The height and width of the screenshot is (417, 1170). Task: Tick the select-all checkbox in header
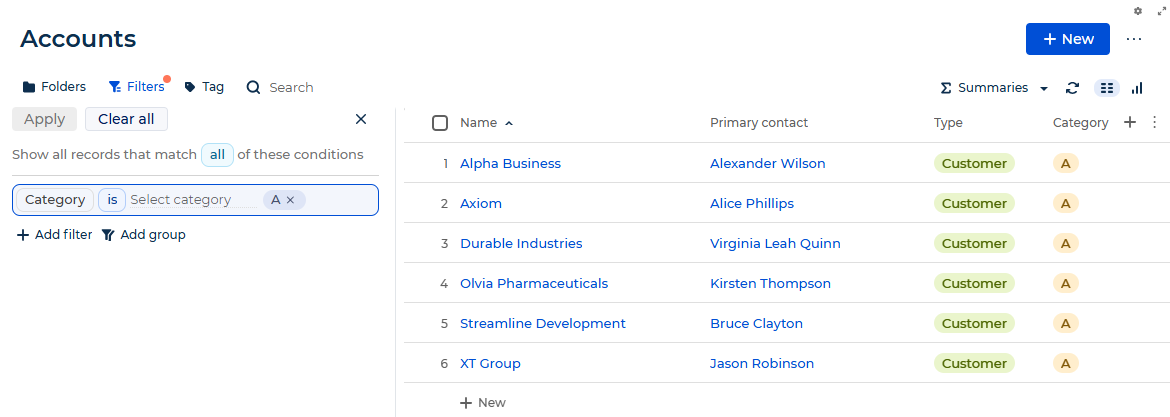(440, 123)
